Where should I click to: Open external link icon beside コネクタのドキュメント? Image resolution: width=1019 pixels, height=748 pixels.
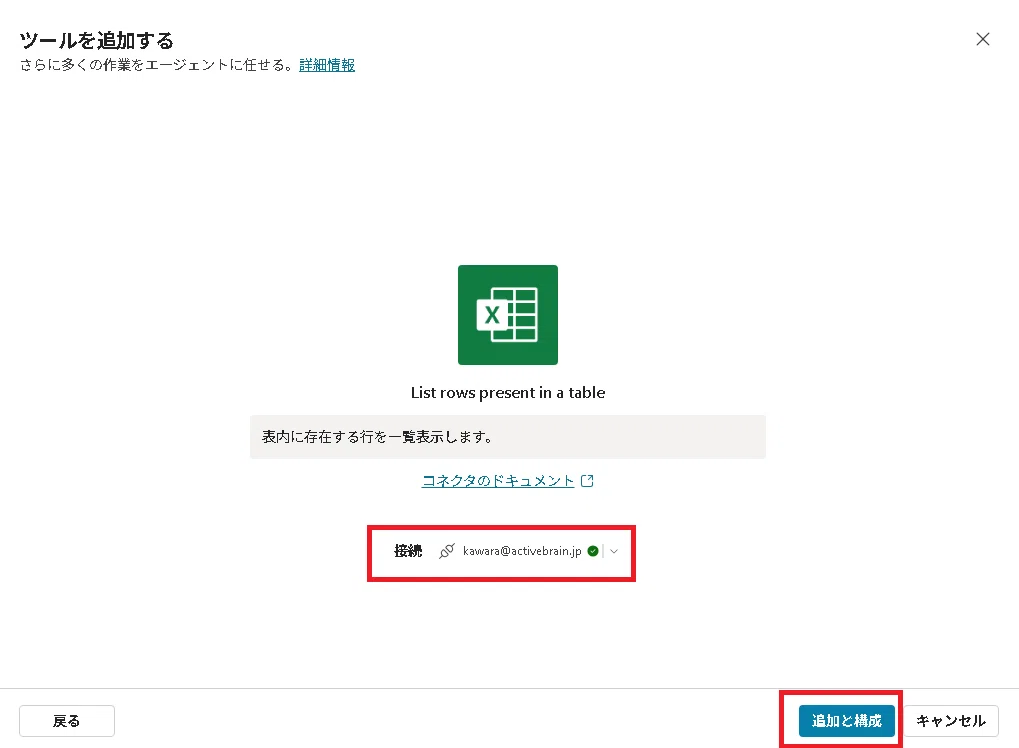coord(587,481)
